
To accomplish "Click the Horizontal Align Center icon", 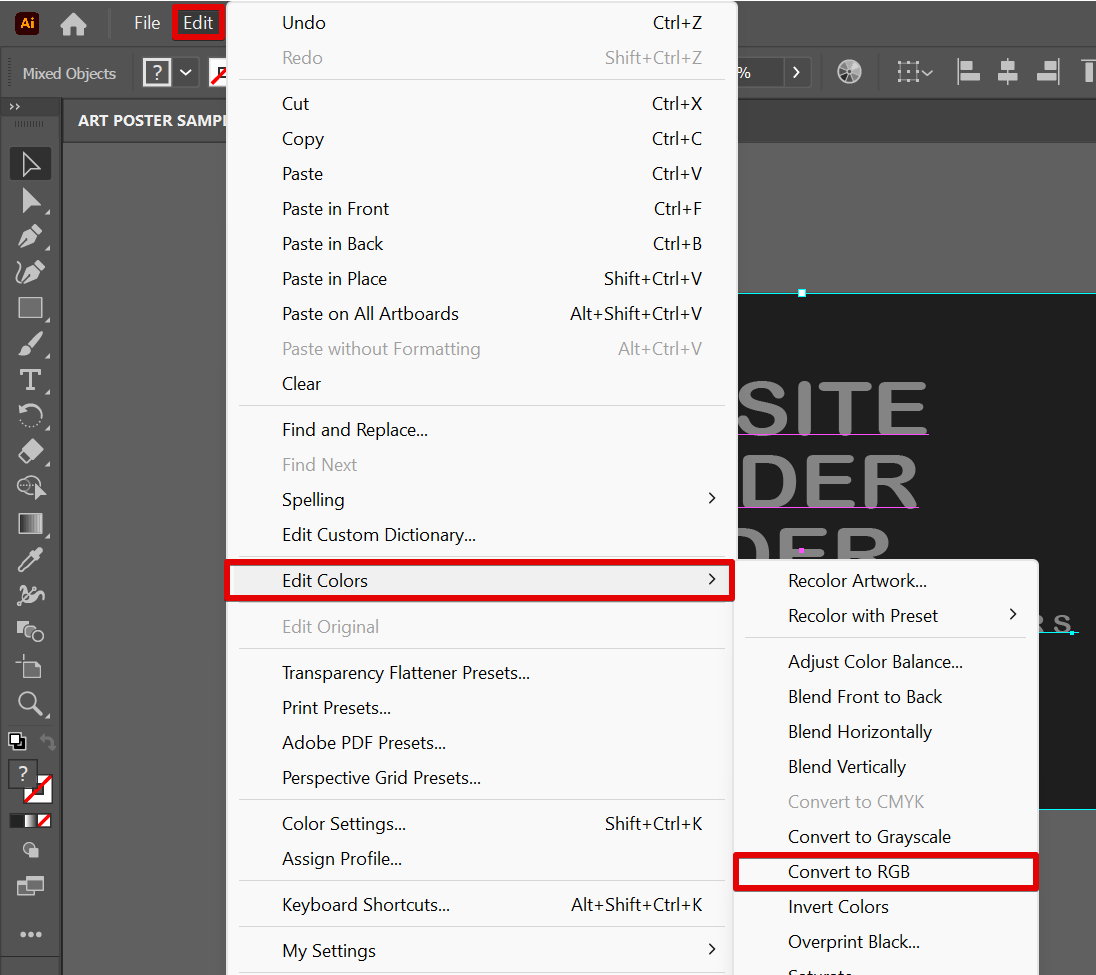I will (x=1007, y=72).
